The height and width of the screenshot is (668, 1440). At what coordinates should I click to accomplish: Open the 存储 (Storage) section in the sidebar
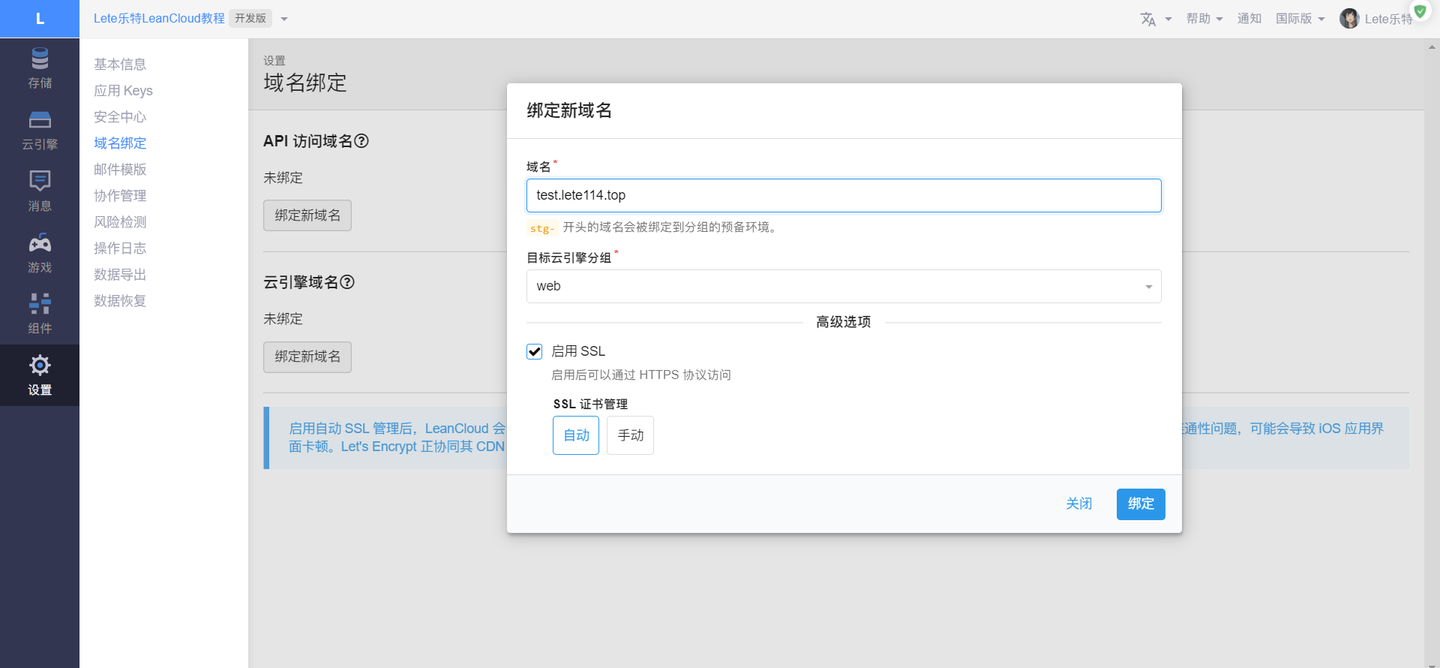click(39, 66)
